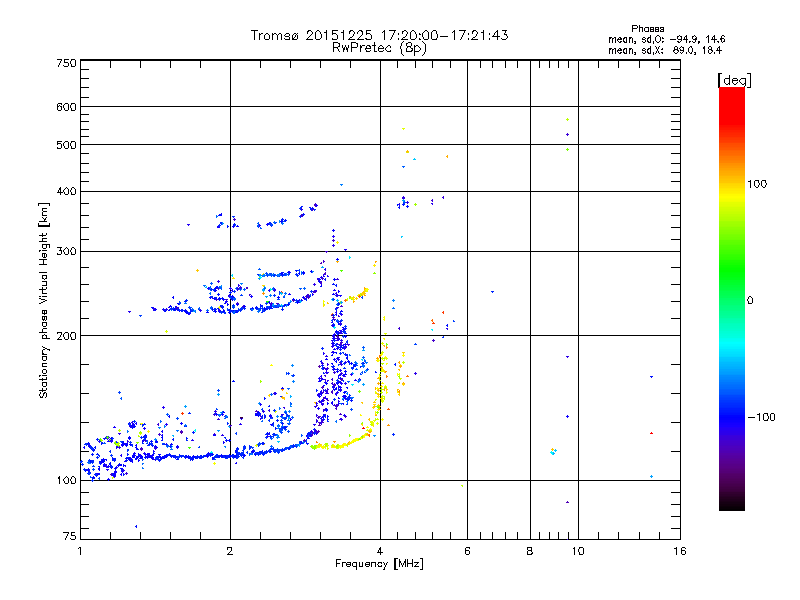Click the phase colorbar gradient

pyautogui.click(x=732, y=298)
